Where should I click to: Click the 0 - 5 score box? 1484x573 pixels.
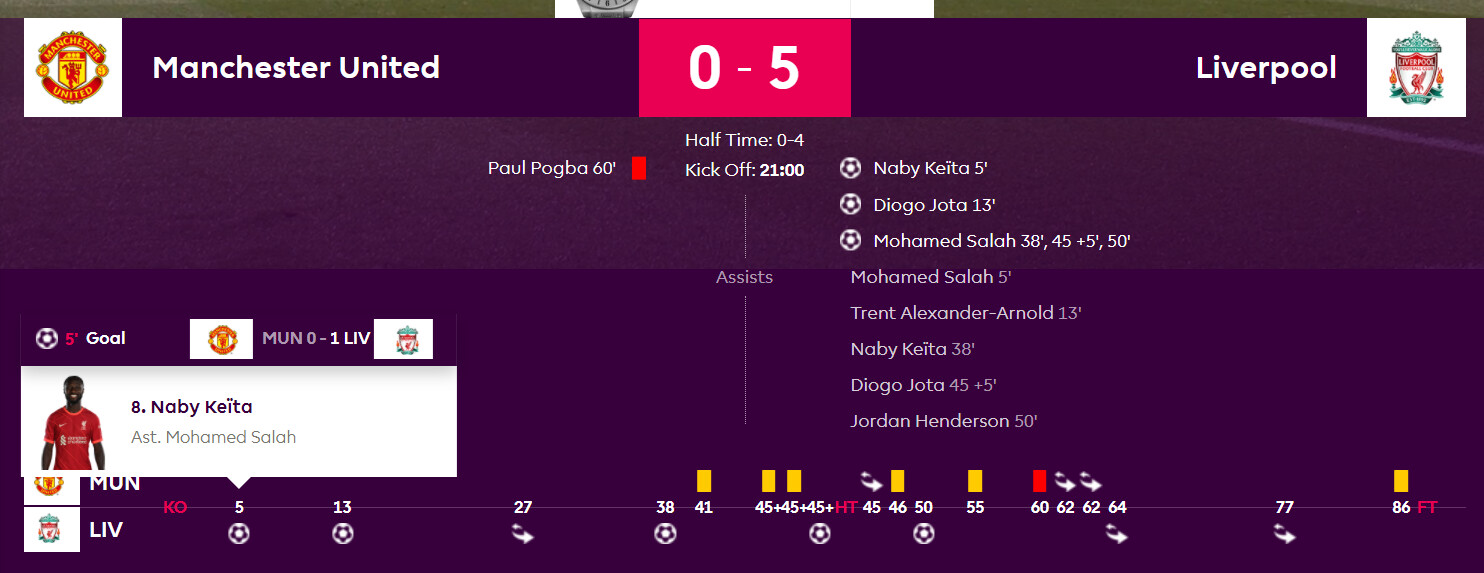[x=745, y=68]
